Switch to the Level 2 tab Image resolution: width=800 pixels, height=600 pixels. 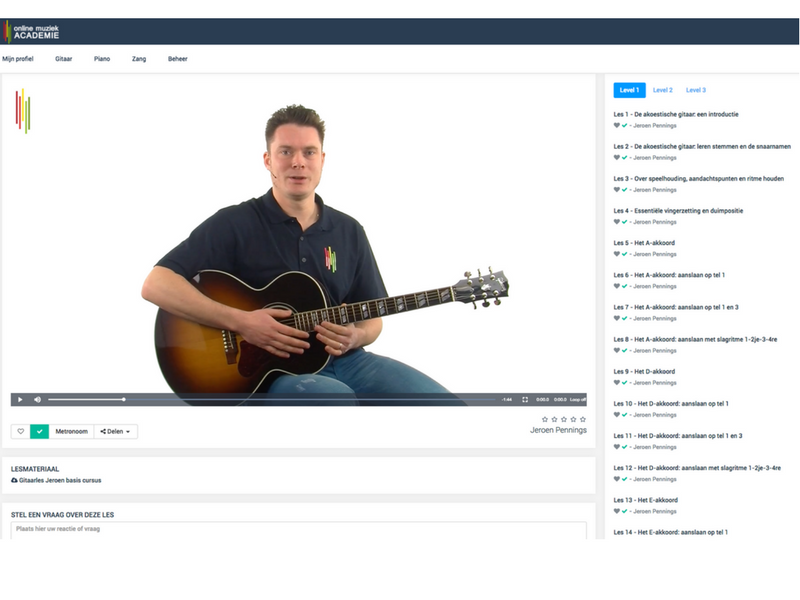662,90
